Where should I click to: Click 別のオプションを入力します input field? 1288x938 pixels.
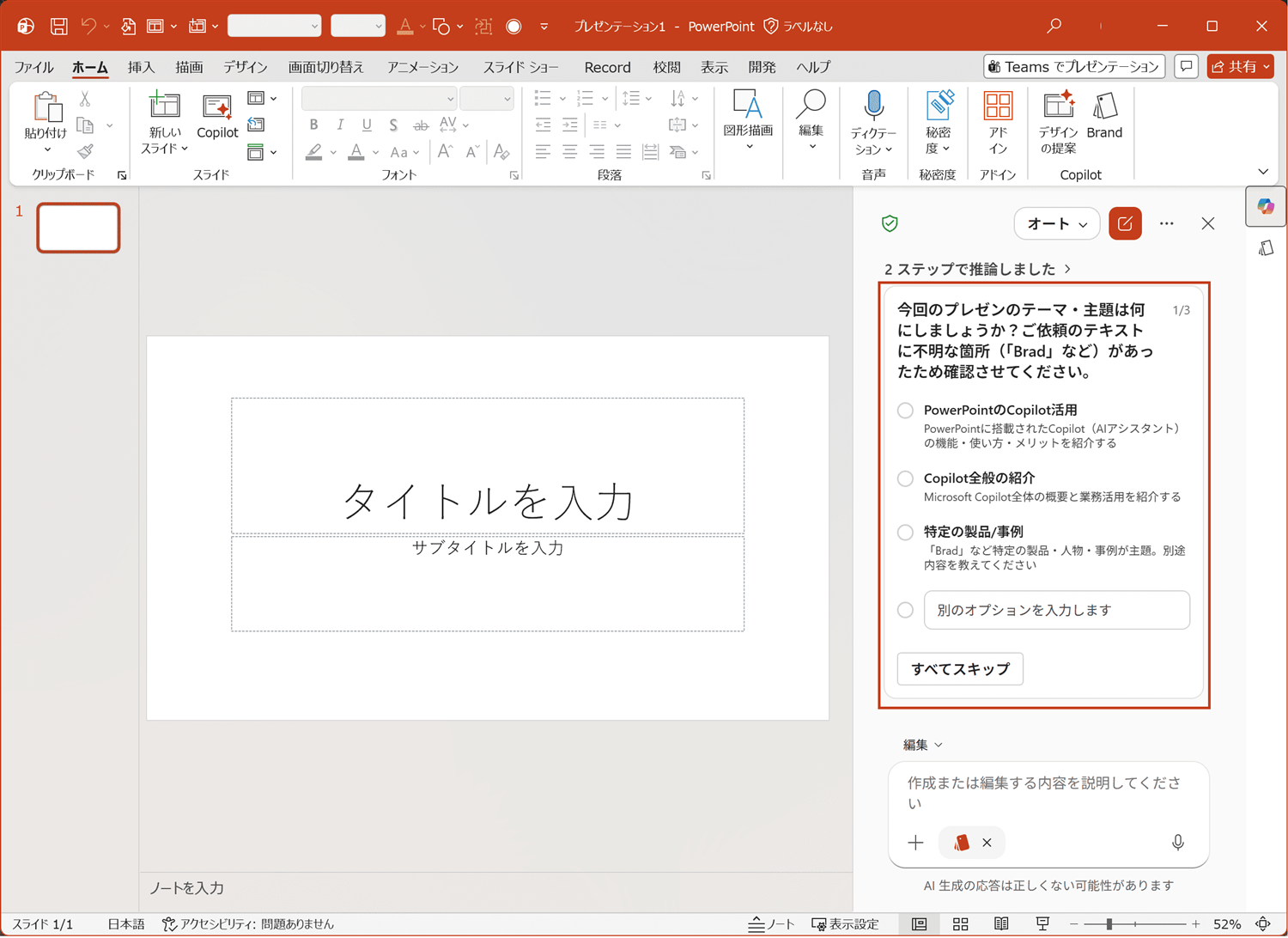coord(1057,610)
